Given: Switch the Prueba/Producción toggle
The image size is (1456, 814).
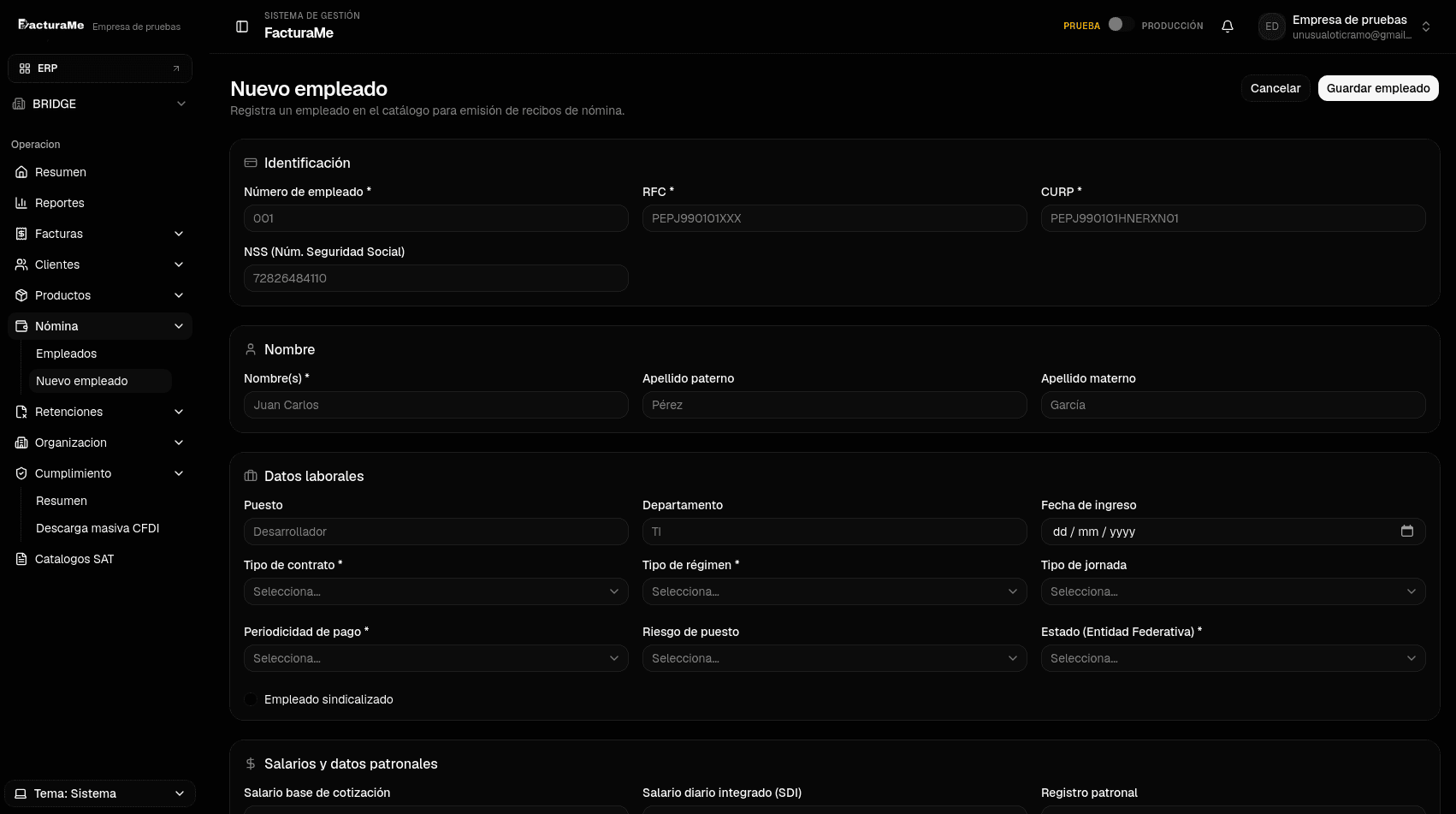Looking at the screenshot, I should [x=1121, y=25].
